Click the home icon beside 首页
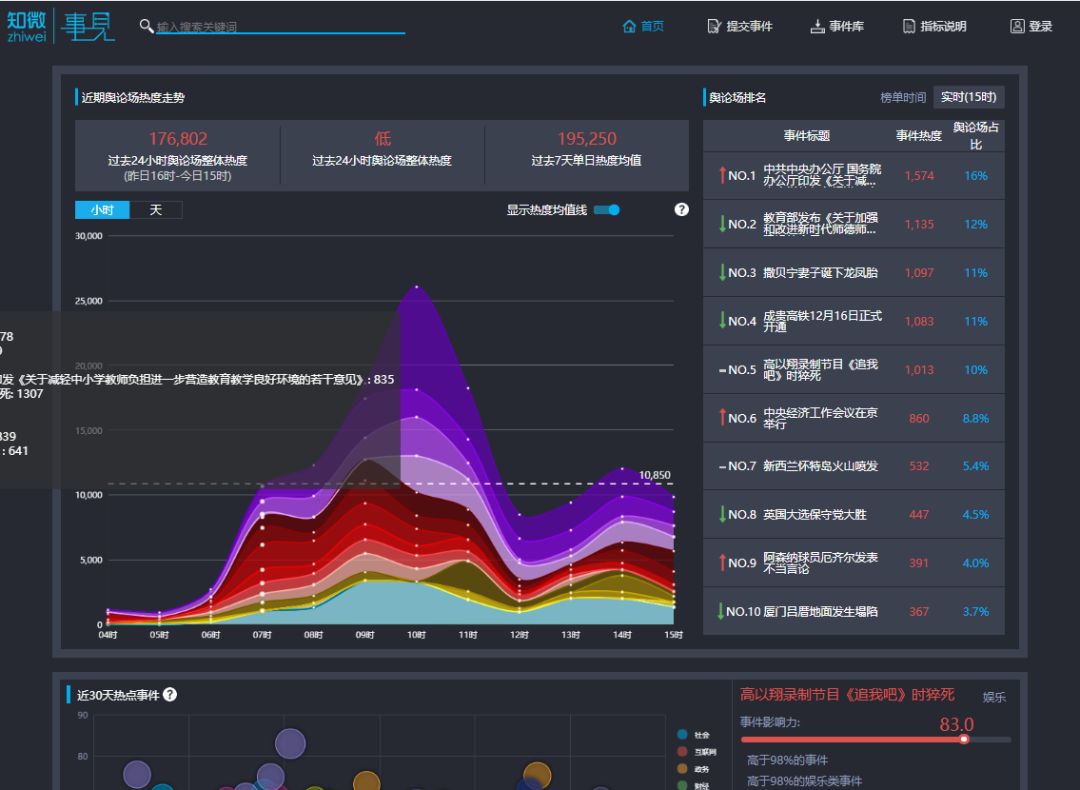Screen dimensions: 1080x790 click(x=630, y=26)
